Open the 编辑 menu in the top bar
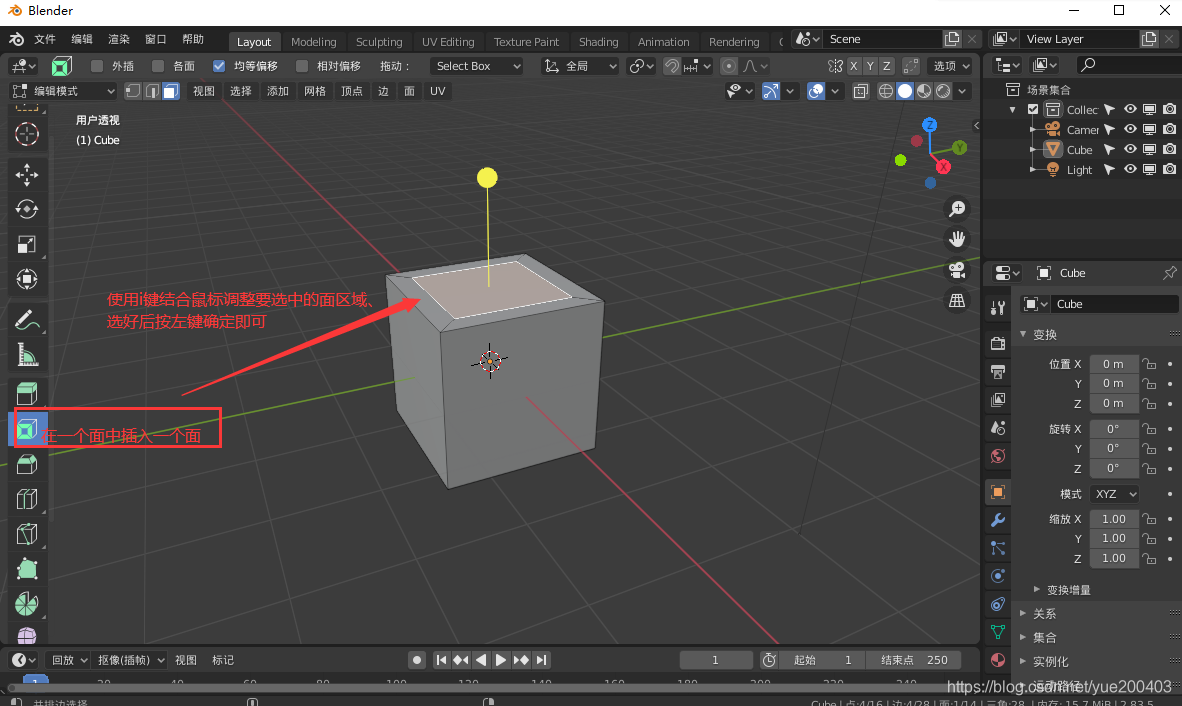 (81, 39)
